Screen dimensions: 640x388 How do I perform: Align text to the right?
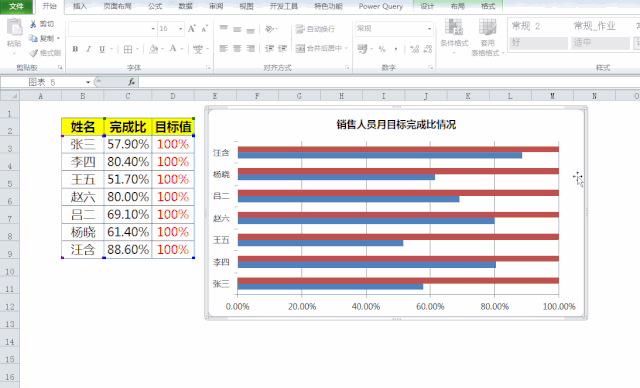point(251,49)
